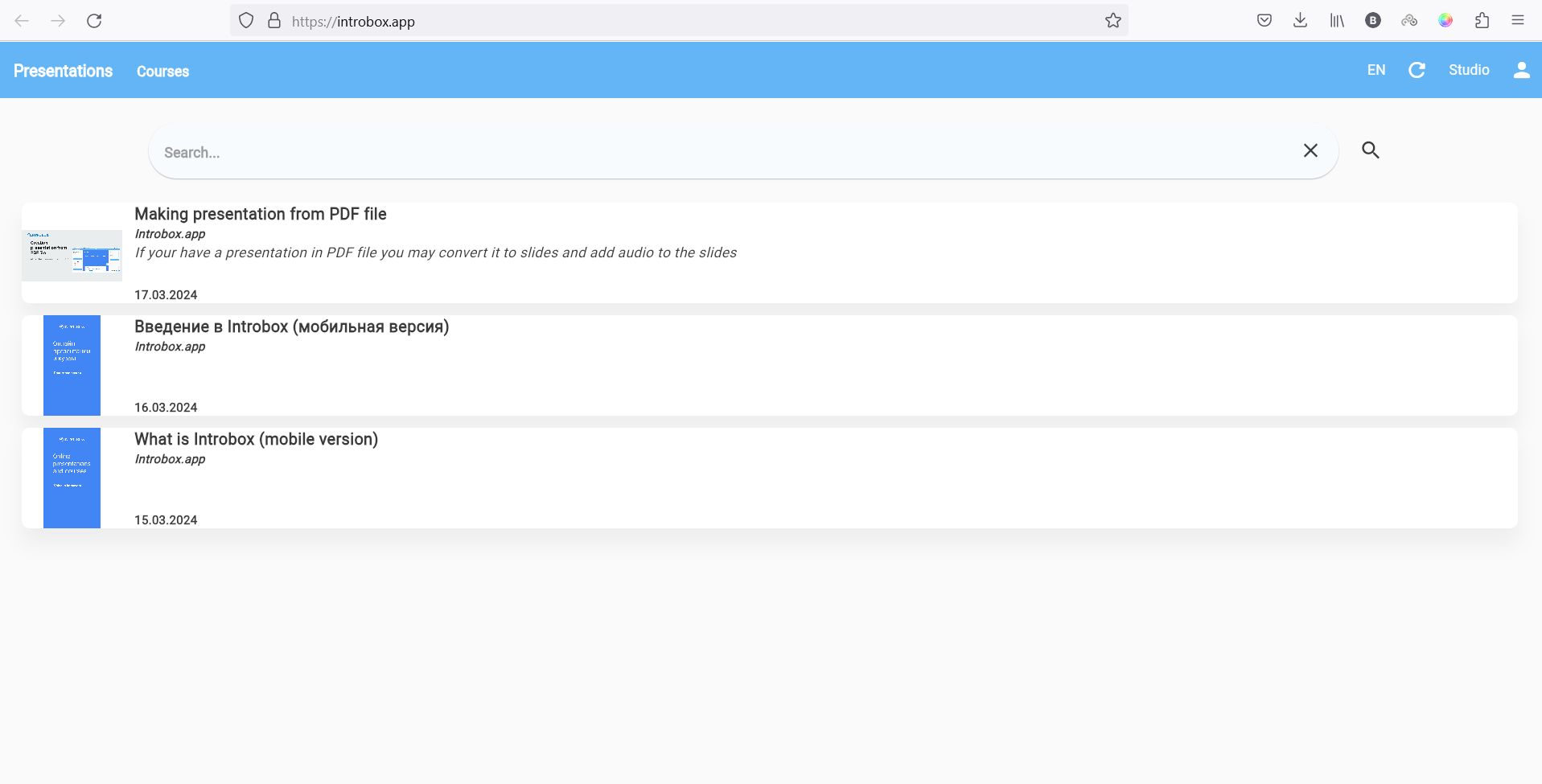Reload the page with the browser refresh icon
This screenshot has width=1542, height=784.
pos(94,21)
